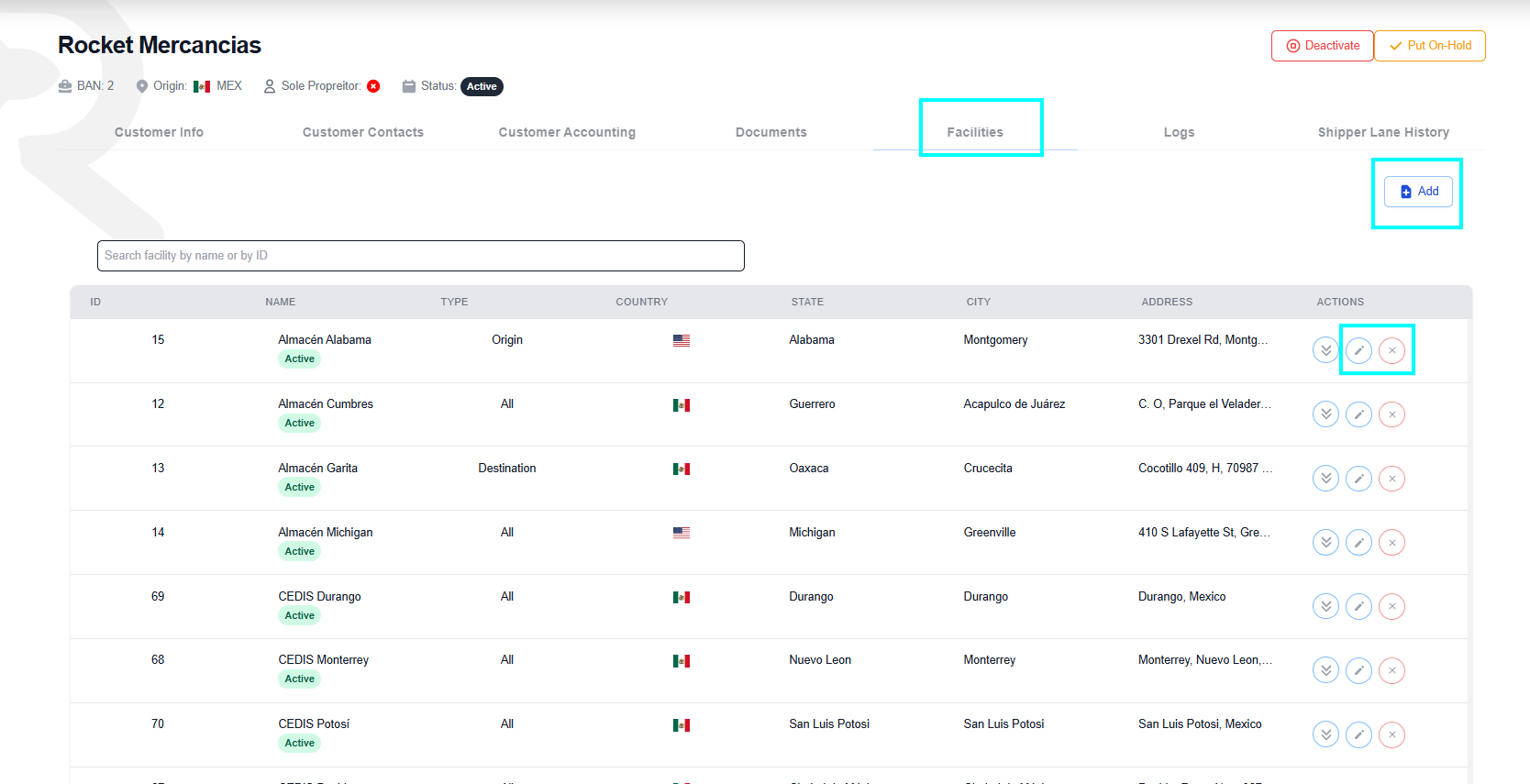
Task: Click the Montgomery city cell
Action: tap(995, 339)
